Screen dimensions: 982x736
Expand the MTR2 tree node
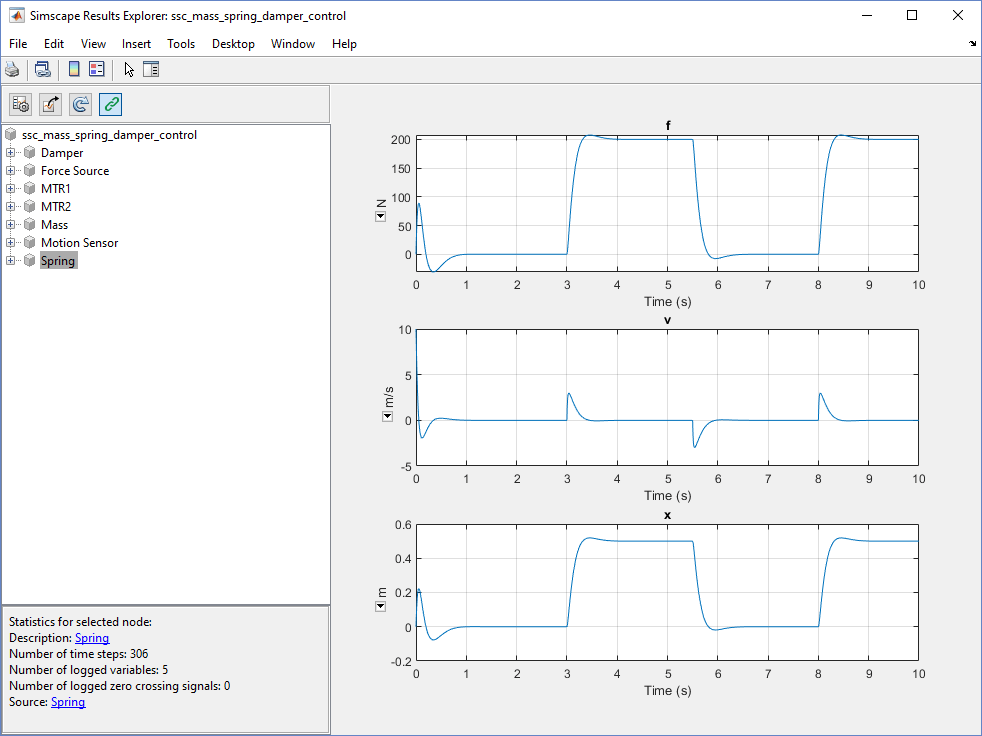(11, 207)
